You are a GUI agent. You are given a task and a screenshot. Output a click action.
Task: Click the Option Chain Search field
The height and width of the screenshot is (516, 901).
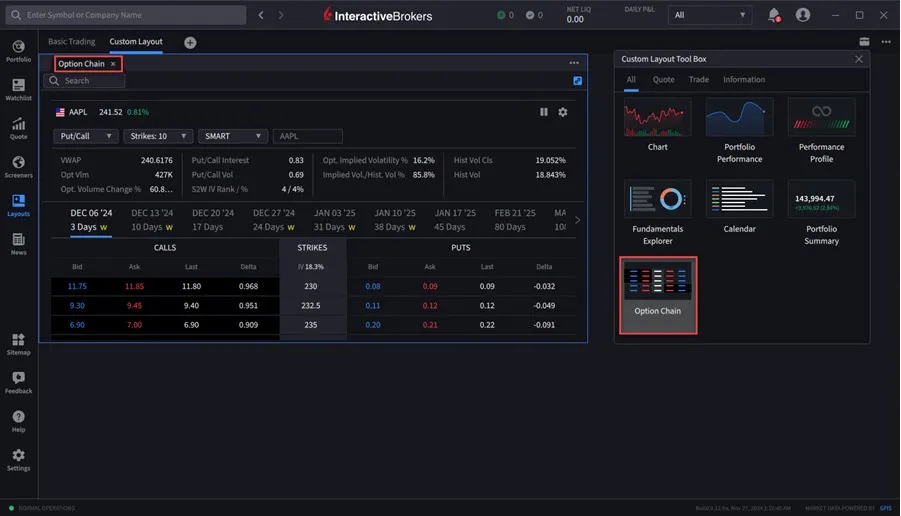point(84,81)
